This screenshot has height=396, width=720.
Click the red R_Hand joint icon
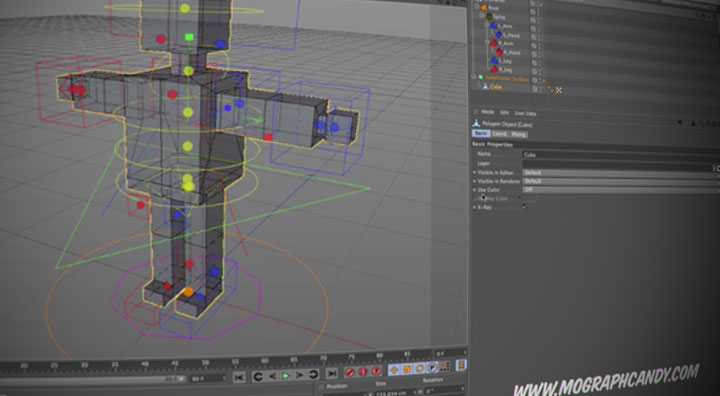[x=499, y=52]
